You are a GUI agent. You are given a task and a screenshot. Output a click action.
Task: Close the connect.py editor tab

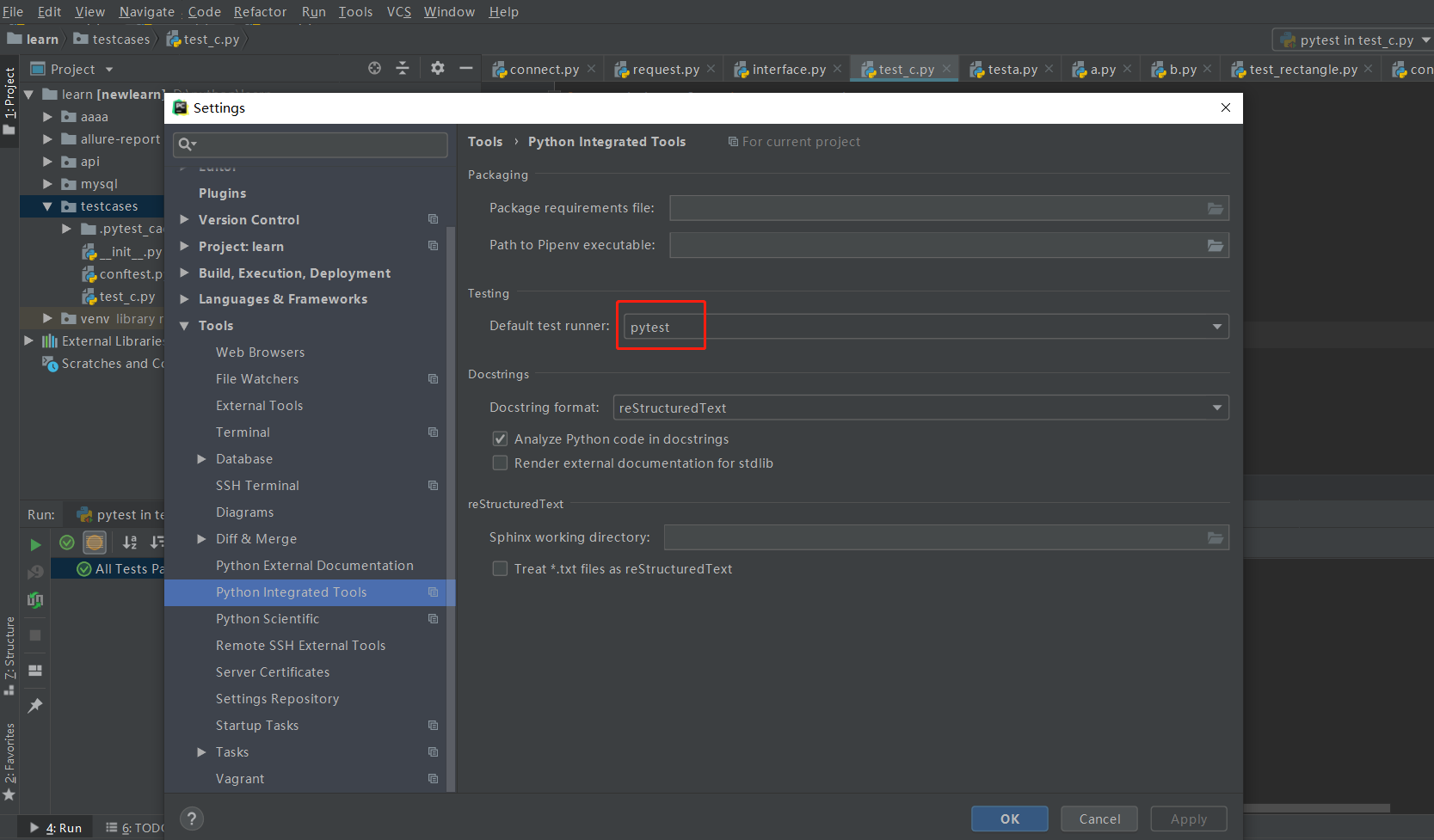point(591,69)
